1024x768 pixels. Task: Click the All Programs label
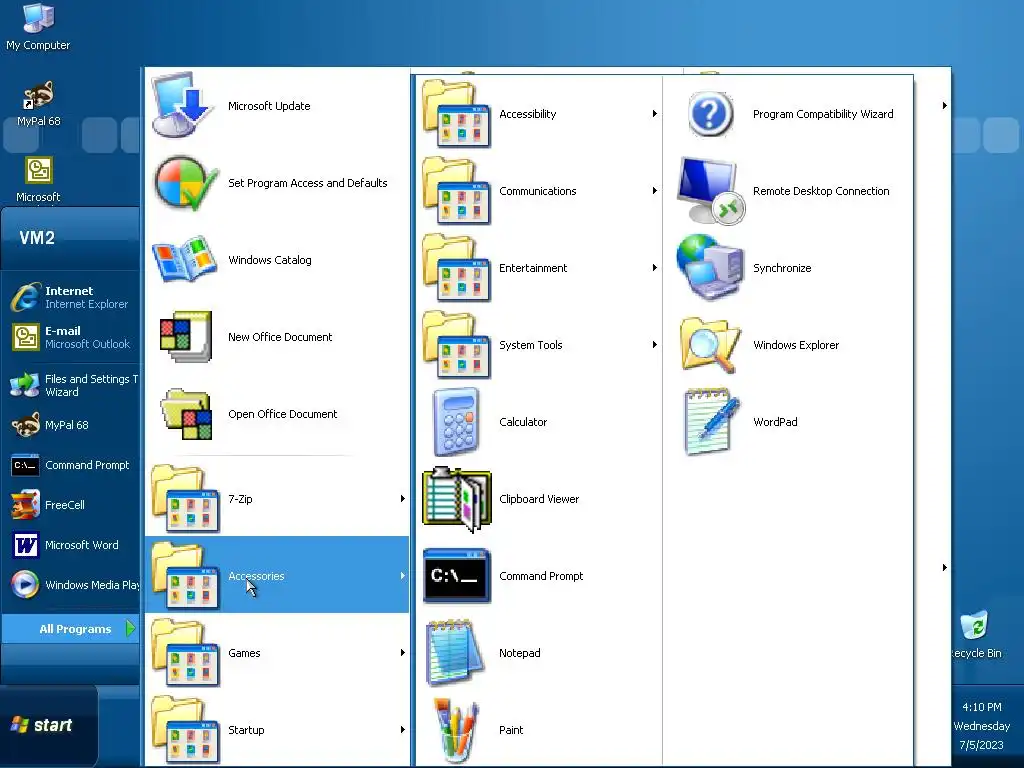[x=75, y=629]
